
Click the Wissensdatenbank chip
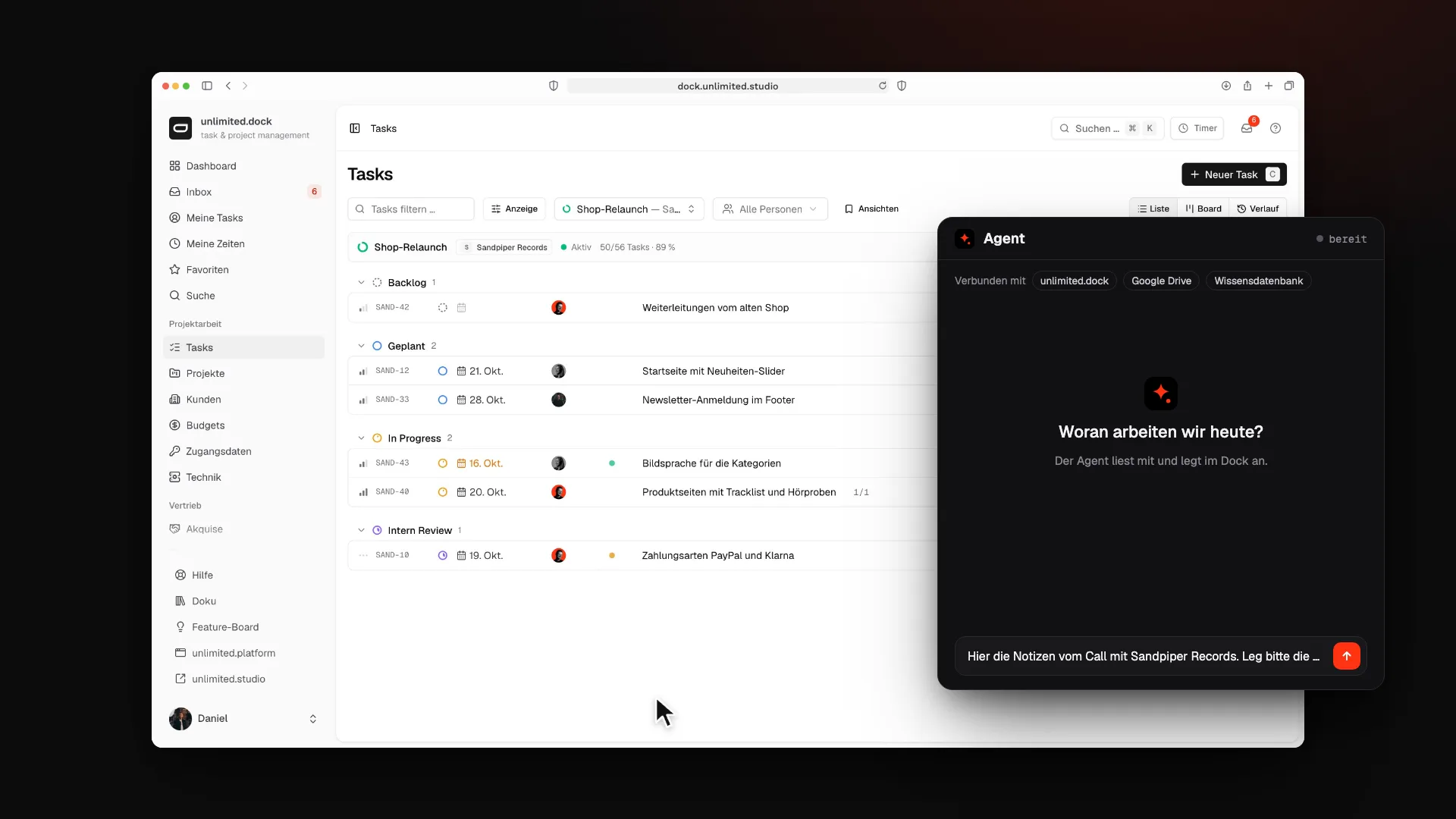[1258, 281]
